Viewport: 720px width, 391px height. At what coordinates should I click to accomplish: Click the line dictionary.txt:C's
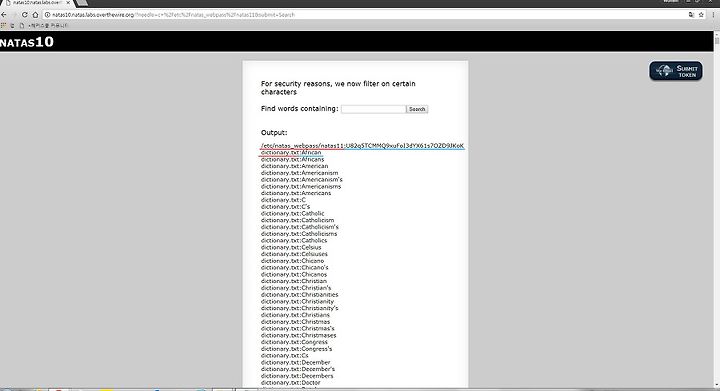point(286,207)
